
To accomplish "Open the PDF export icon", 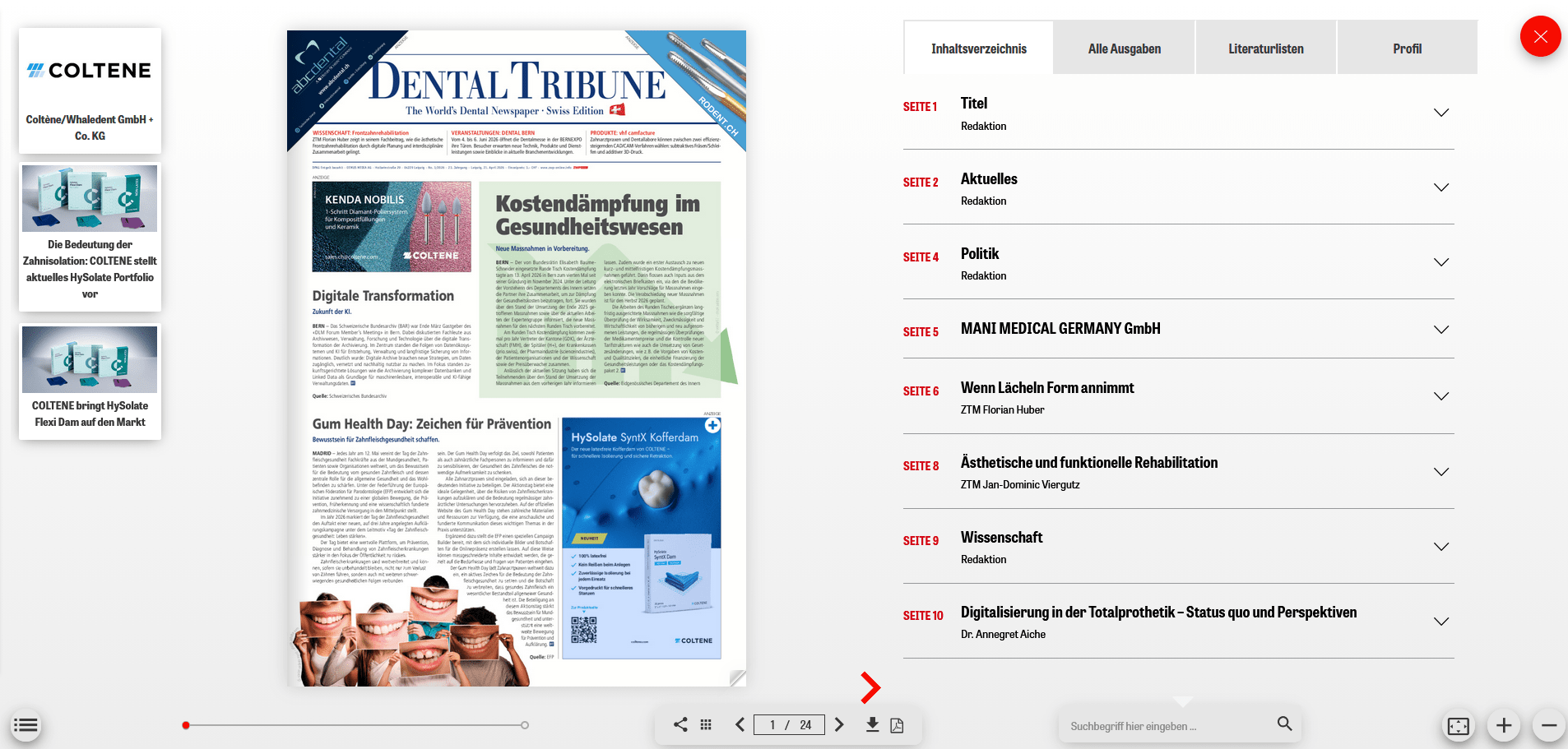I will [897, 725].
